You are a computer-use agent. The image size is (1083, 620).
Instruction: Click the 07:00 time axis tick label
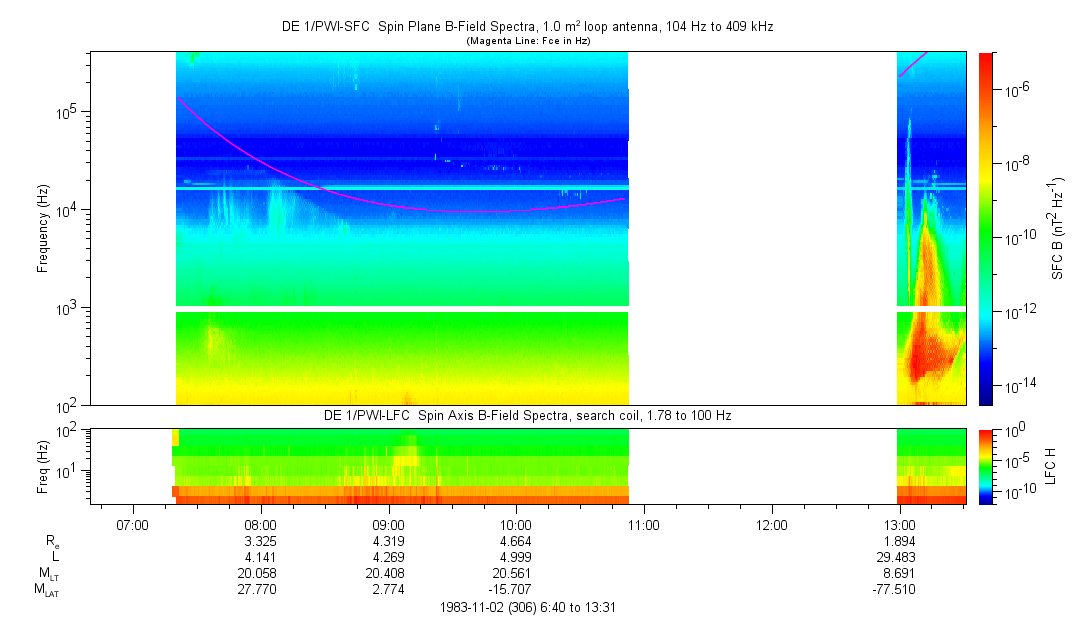tap(132, 523)
